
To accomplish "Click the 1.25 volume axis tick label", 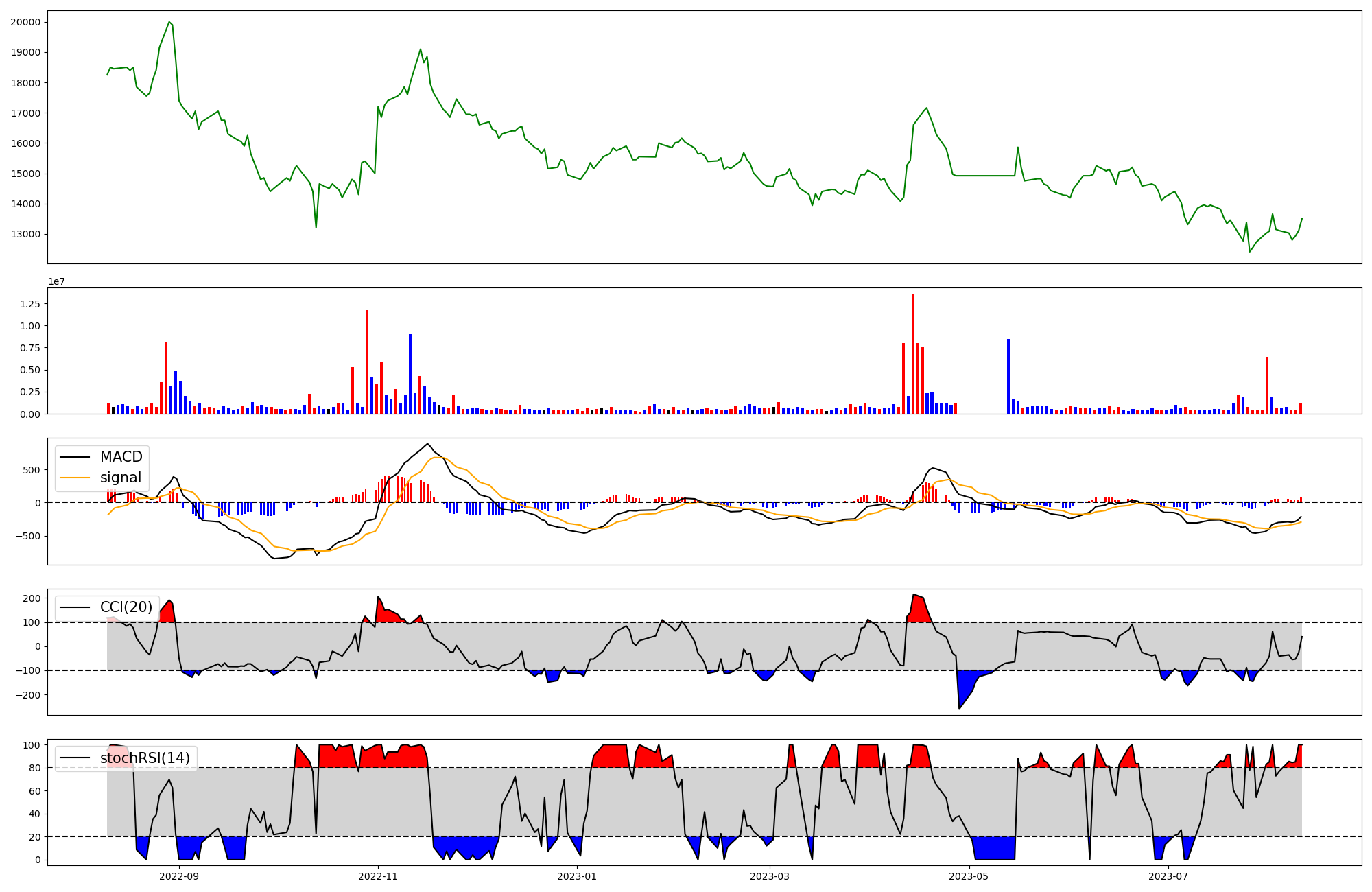I will (x=30, y=304).
